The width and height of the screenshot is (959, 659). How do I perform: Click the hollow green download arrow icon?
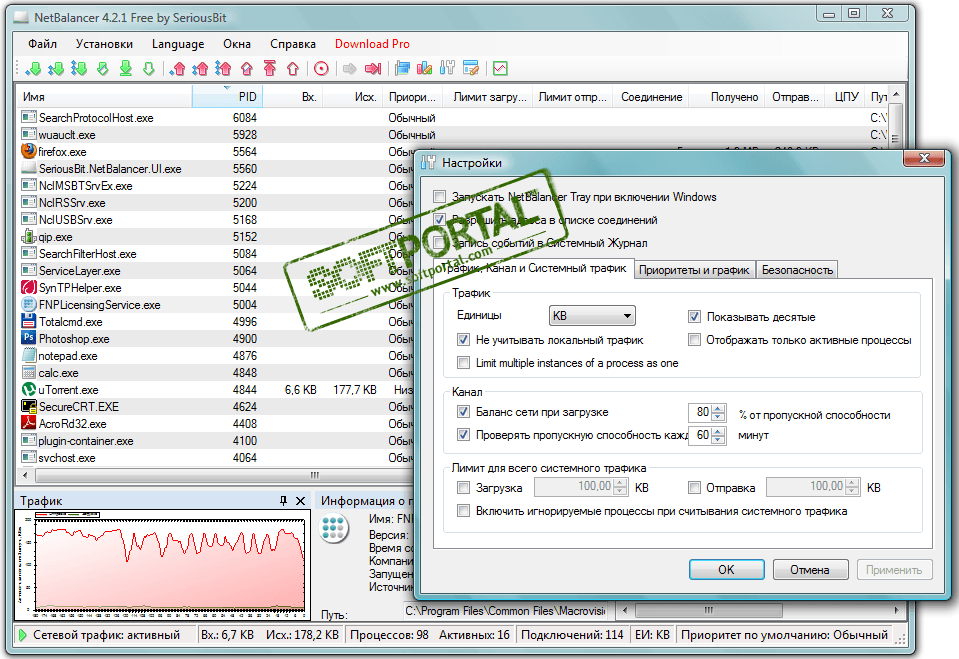[x=149, y=69]
